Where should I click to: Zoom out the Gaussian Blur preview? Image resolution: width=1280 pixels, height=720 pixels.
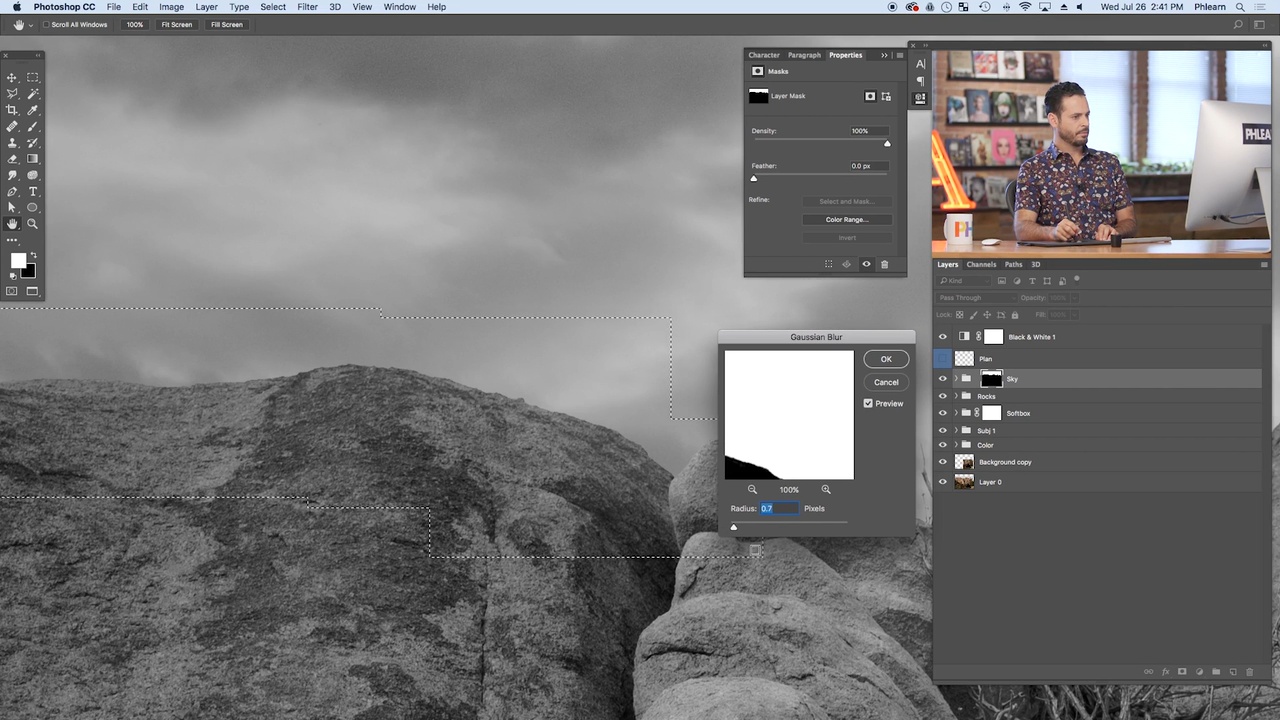tap(752, 489)
